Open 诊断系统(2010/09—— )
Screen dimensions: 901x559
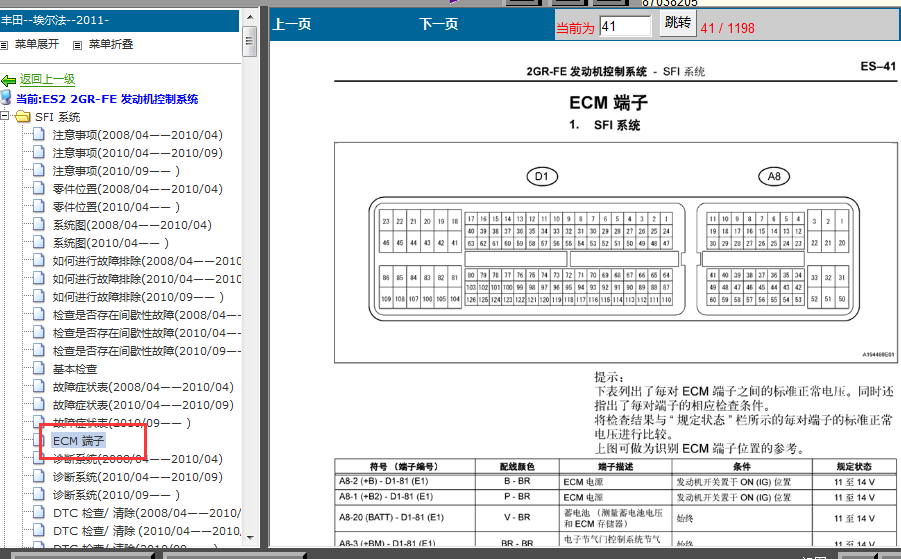[x=116, y=495]
